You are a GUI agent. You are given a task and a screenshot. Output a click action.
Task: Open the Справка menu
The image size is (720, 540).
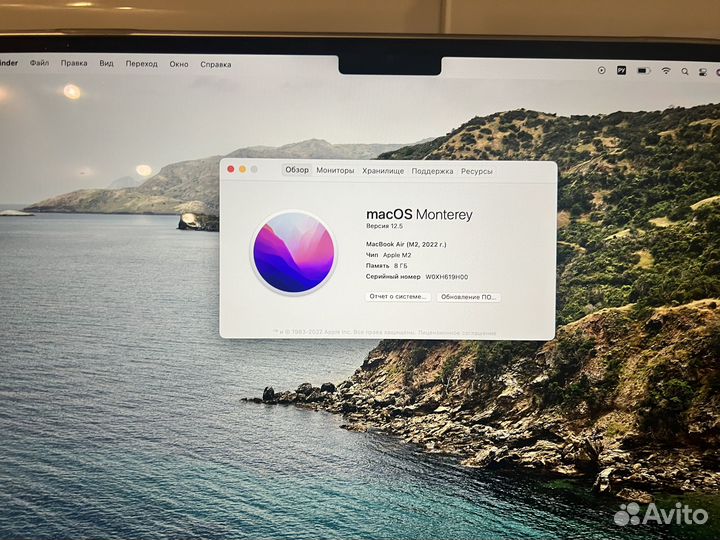pos(216,65)
